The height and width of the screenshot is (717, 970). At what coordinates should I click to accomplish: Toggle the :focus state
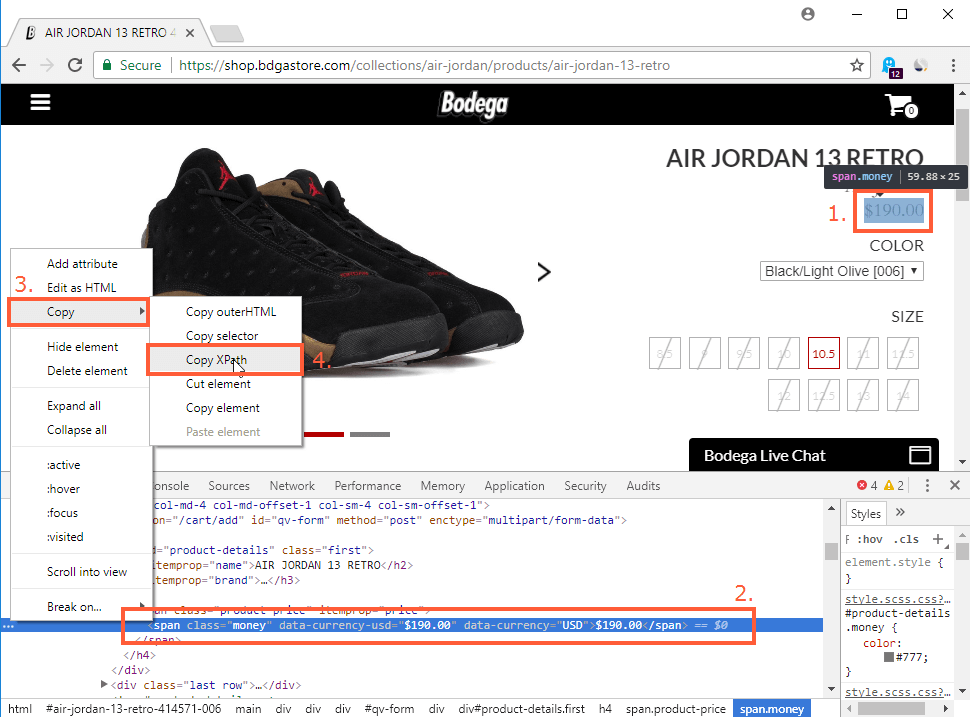click(82, 513)
